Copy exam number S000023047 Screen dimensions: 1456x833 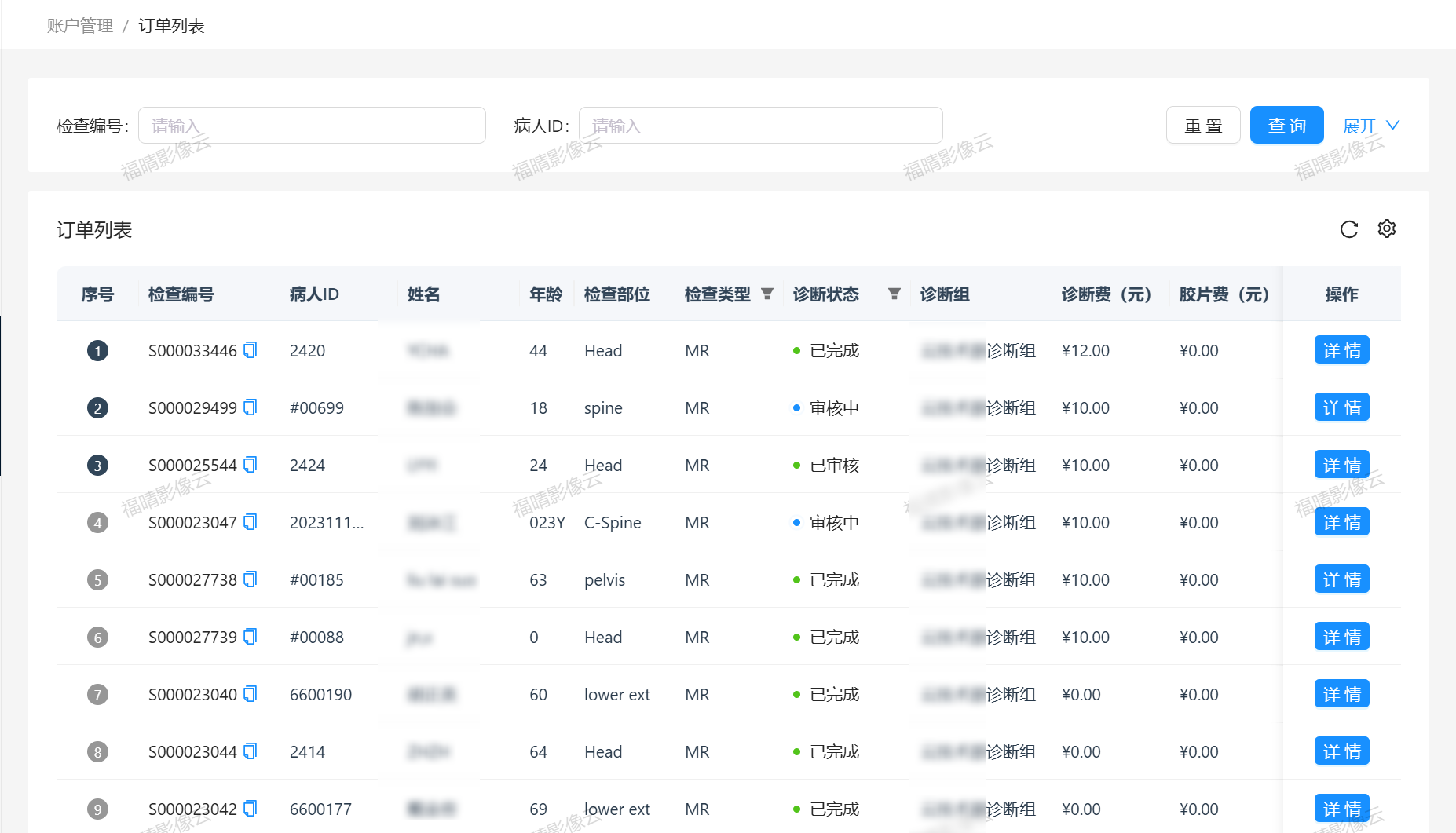click(251, 522)
